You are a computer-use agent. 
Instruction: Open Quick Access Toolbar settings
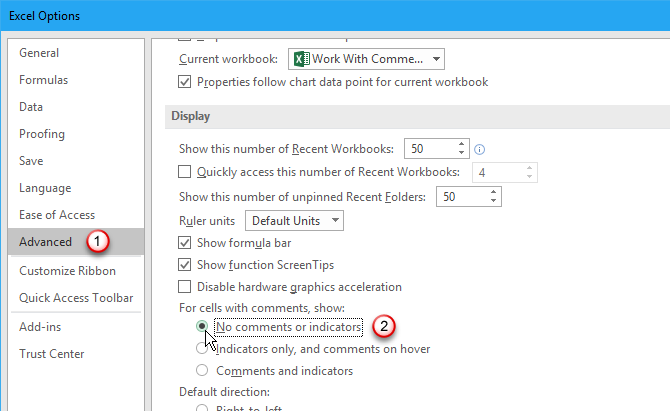76,298
